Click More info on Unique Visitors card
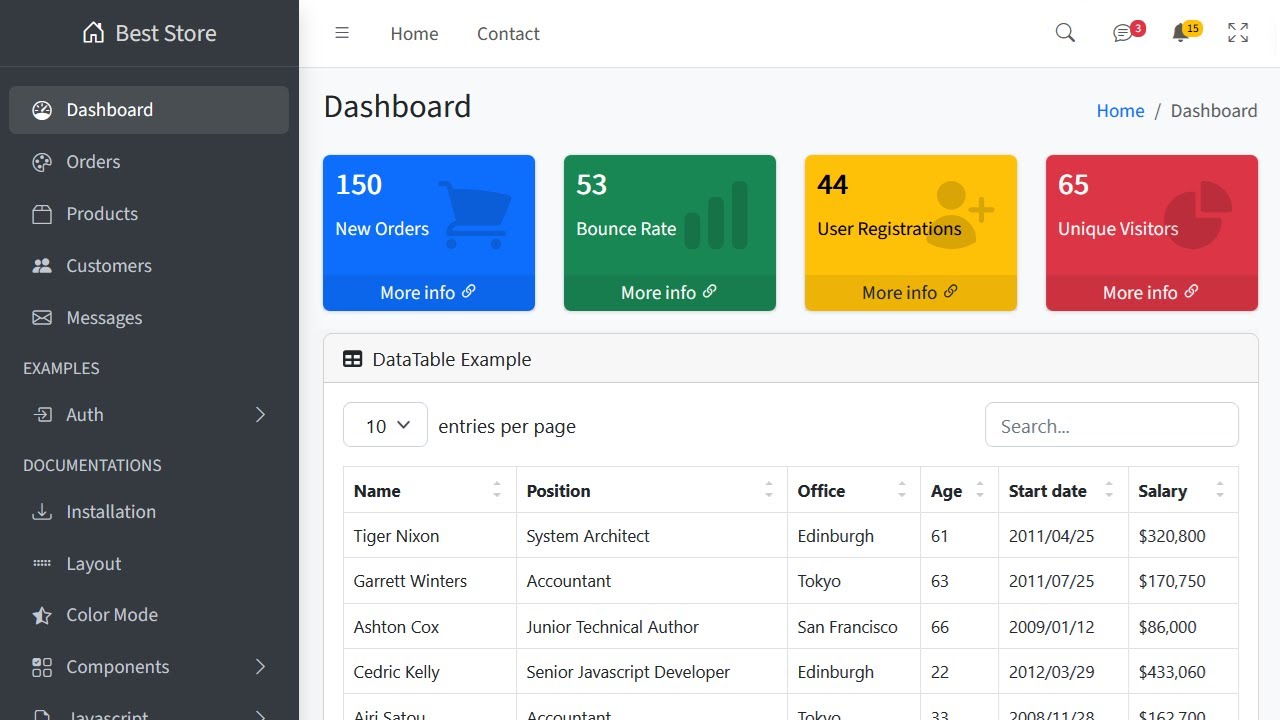Image resolution: width=1280 pixels, height=720 pixels. pyautogui.click(x=1151, y=293)
